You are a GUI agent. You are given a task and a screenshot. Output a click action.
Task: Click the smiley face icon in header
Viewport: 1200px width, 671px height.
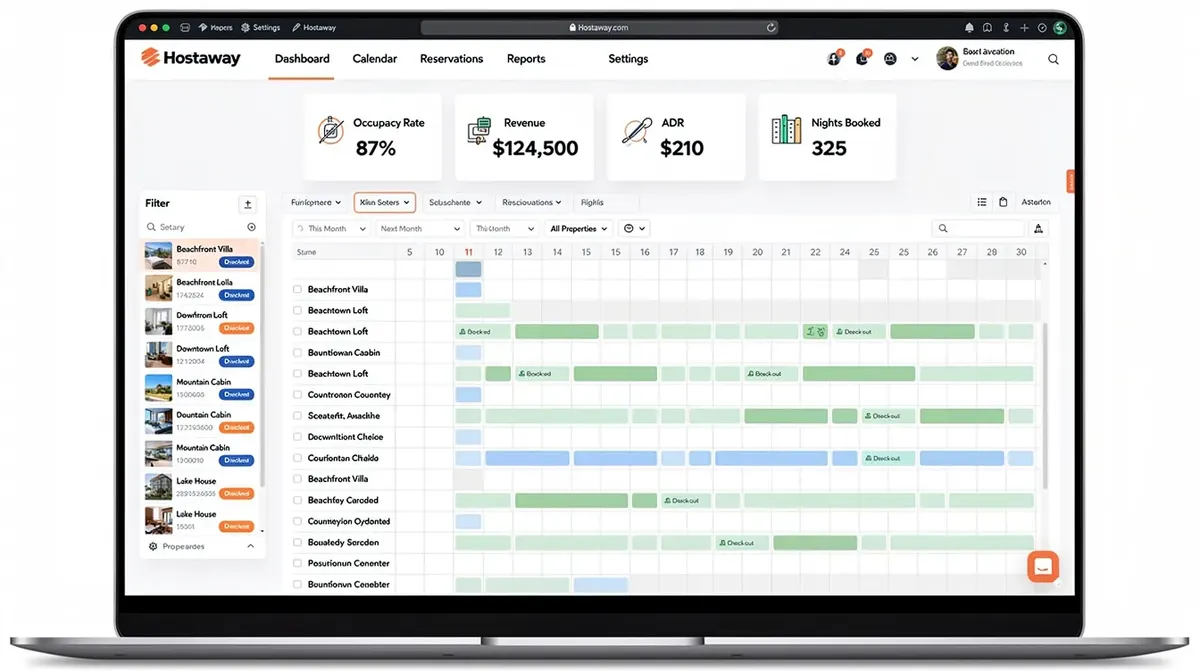coord(890,59)
